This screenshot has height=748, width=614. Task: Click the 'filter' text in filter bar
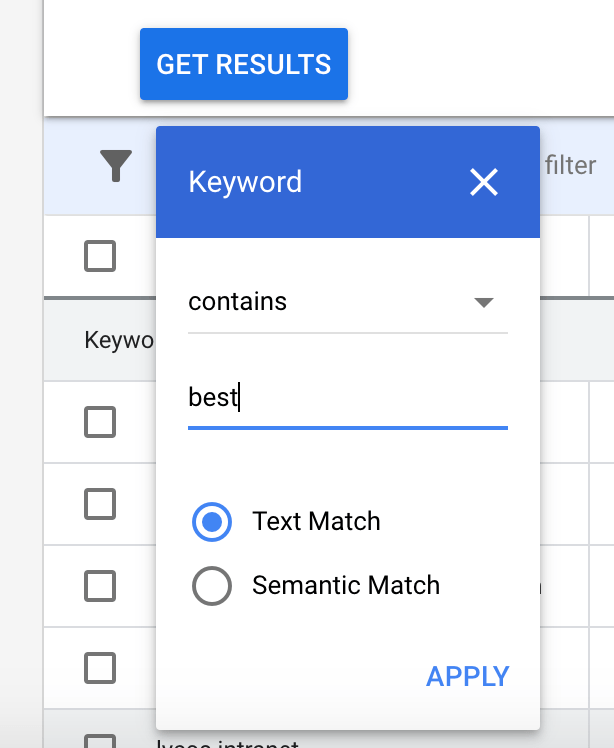pos(570,165)
